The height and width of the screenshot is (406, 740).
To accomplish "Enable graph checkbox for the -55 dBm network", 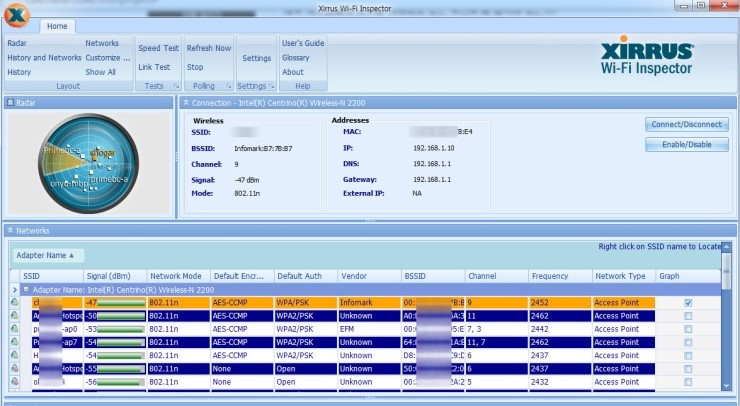I will [688, 369].
